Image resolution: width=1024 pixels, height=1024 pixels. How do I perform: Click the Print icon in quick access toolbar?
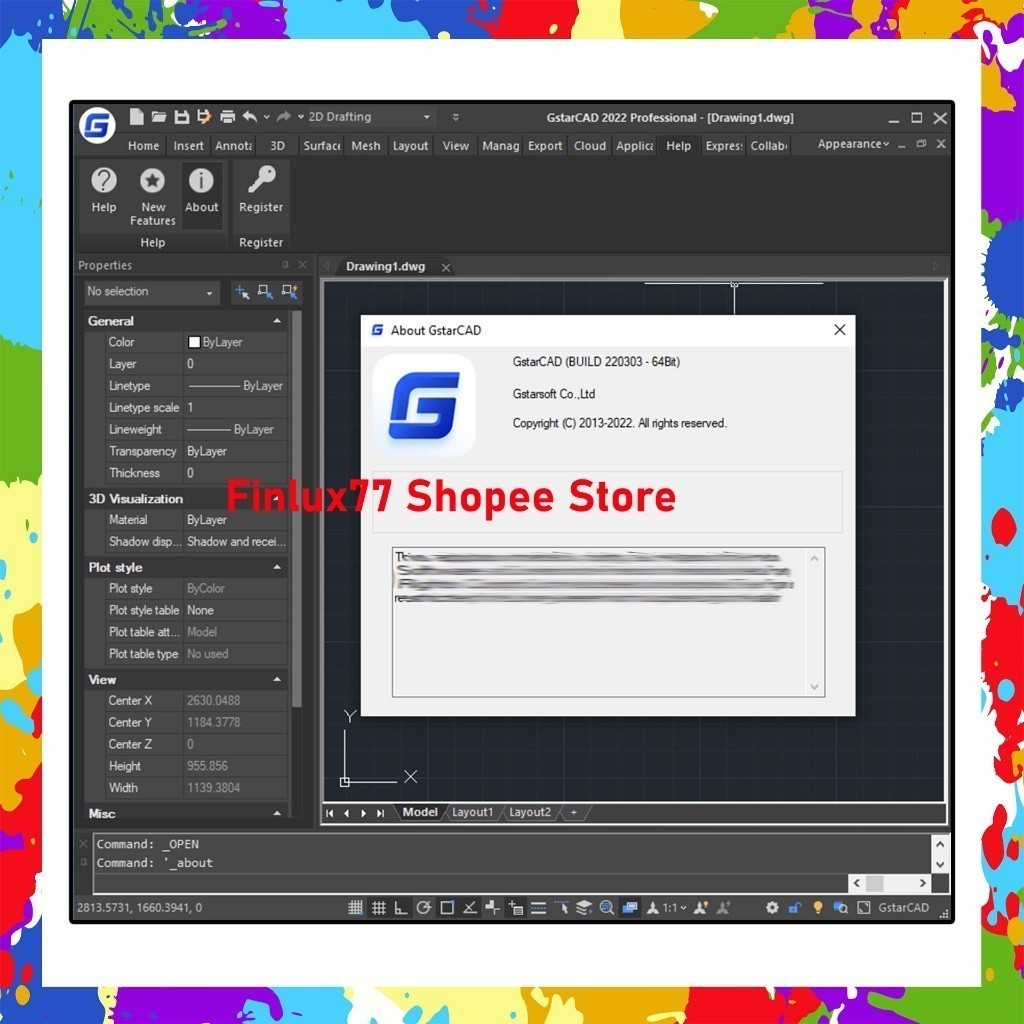(x=227, y=117)
